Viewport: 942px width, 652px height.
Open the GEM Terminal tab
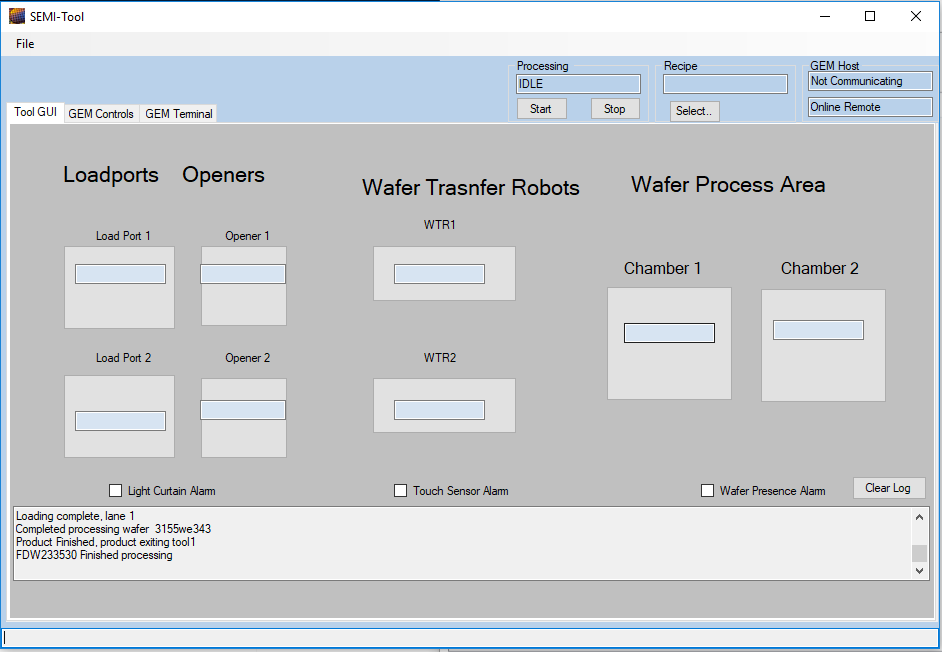click(x=178, y=113)
